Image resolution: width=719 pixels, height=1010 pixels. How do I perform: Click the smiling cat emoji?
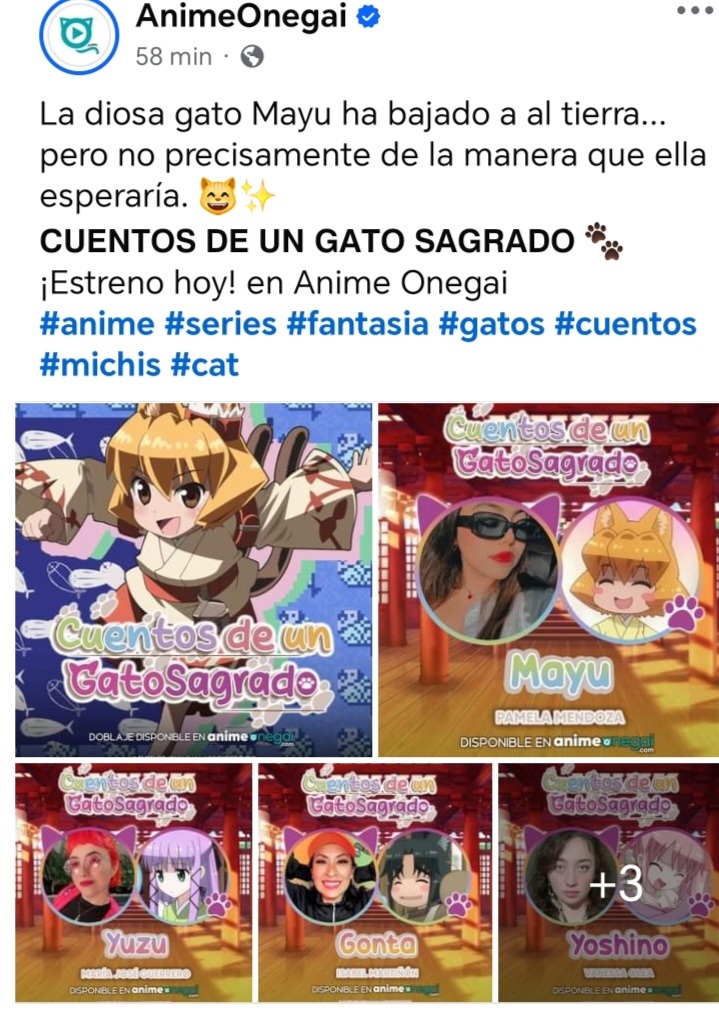[x=218, y=196]
